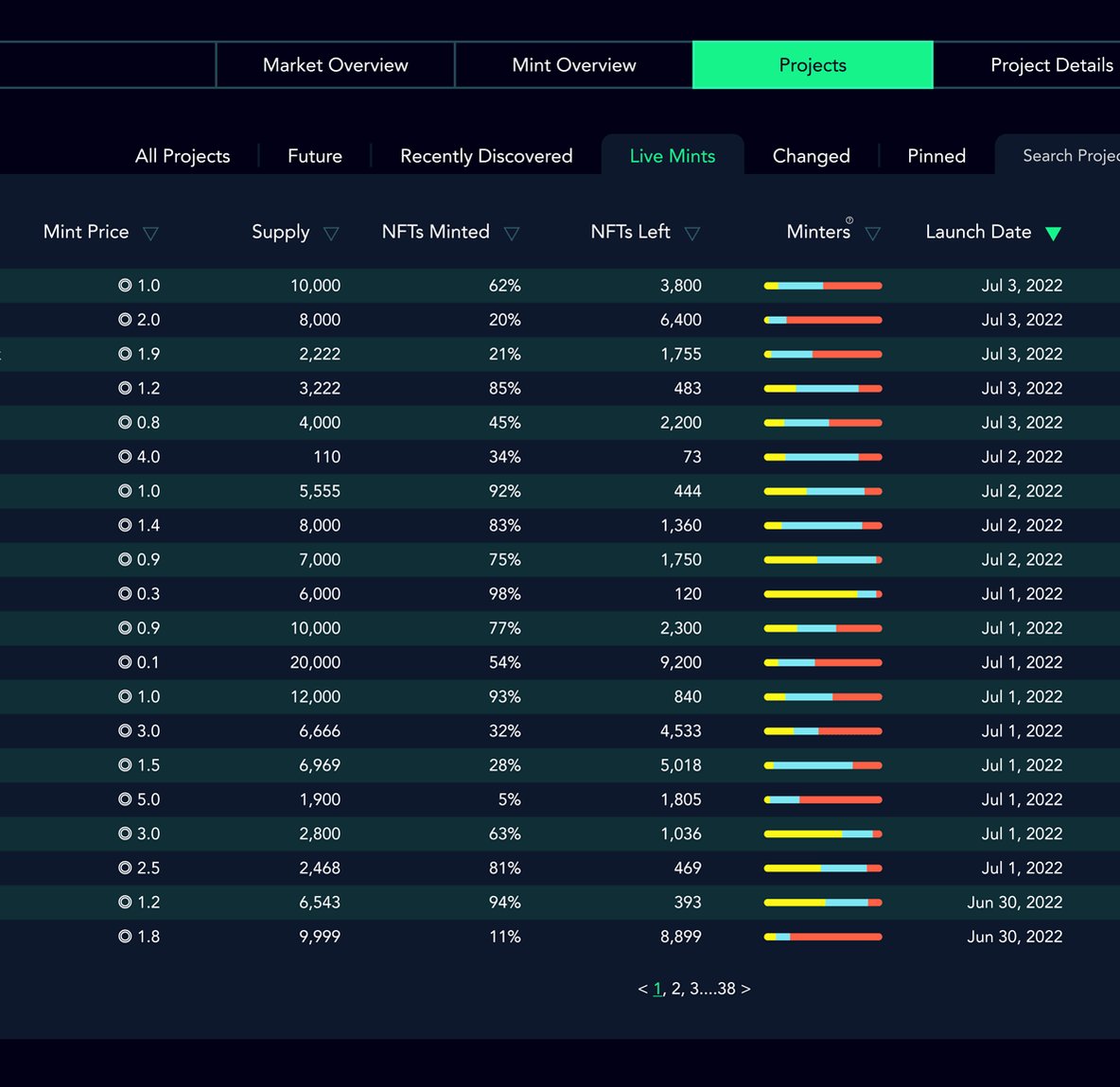Go to page 2
The image size is (1120, 1087).
pyautogui.click(x=675, y=989)
